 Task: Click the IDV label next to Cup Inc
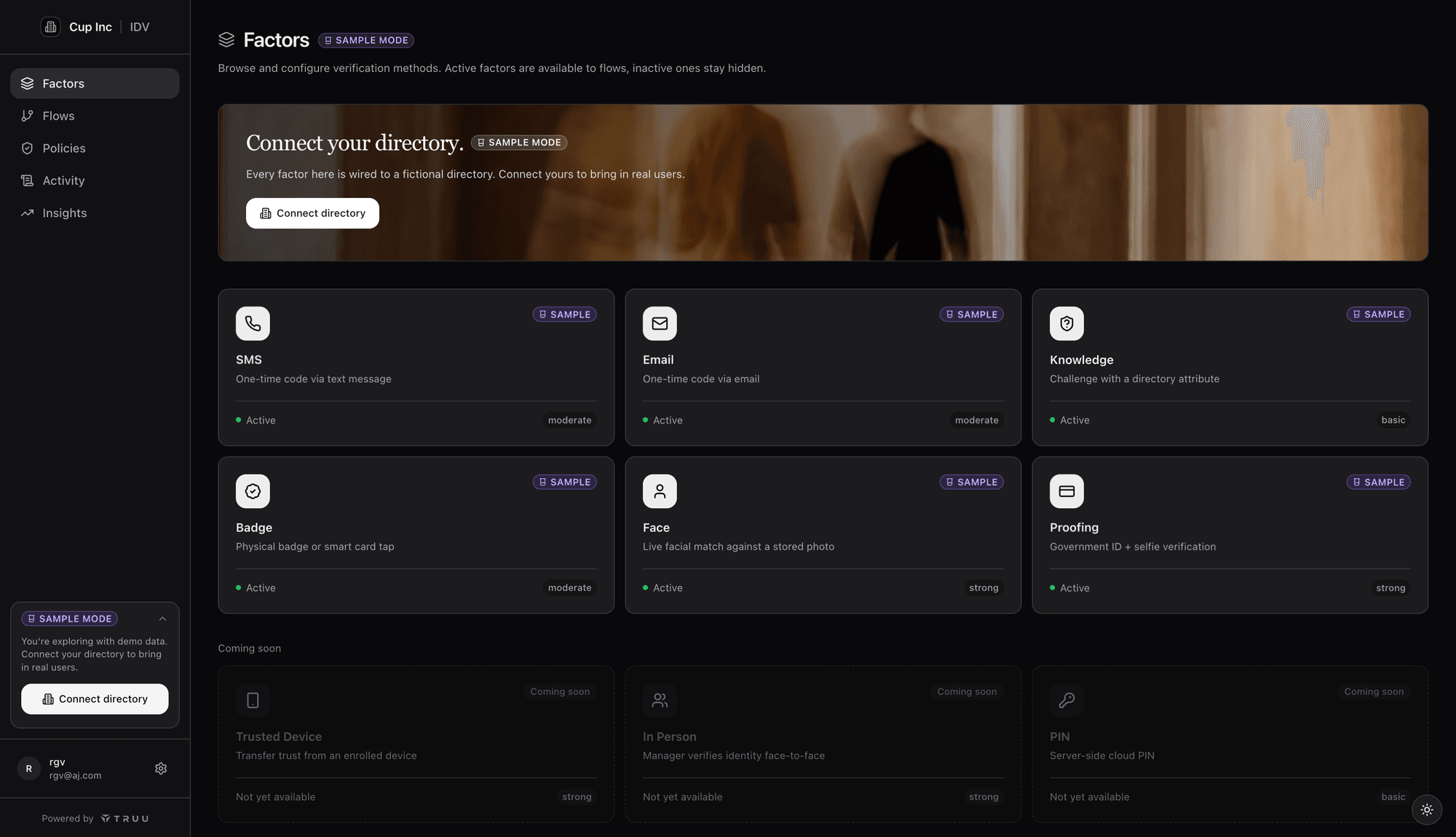point(140,27)
